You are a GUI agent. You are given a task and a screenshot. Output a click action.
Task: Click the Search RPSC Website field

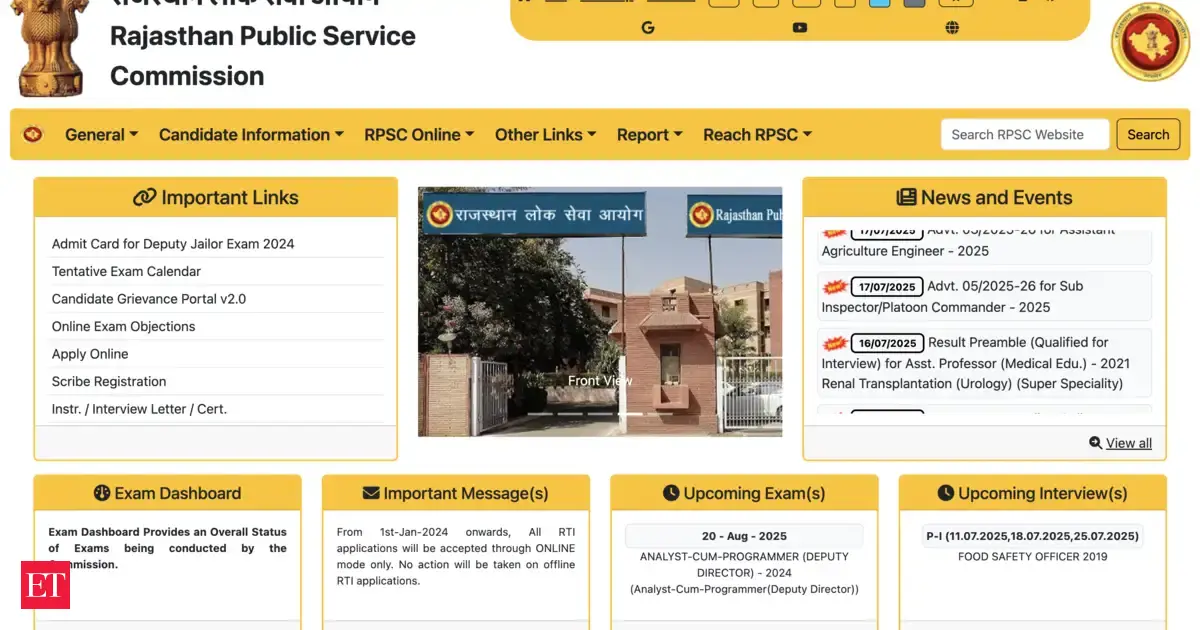1024,135
